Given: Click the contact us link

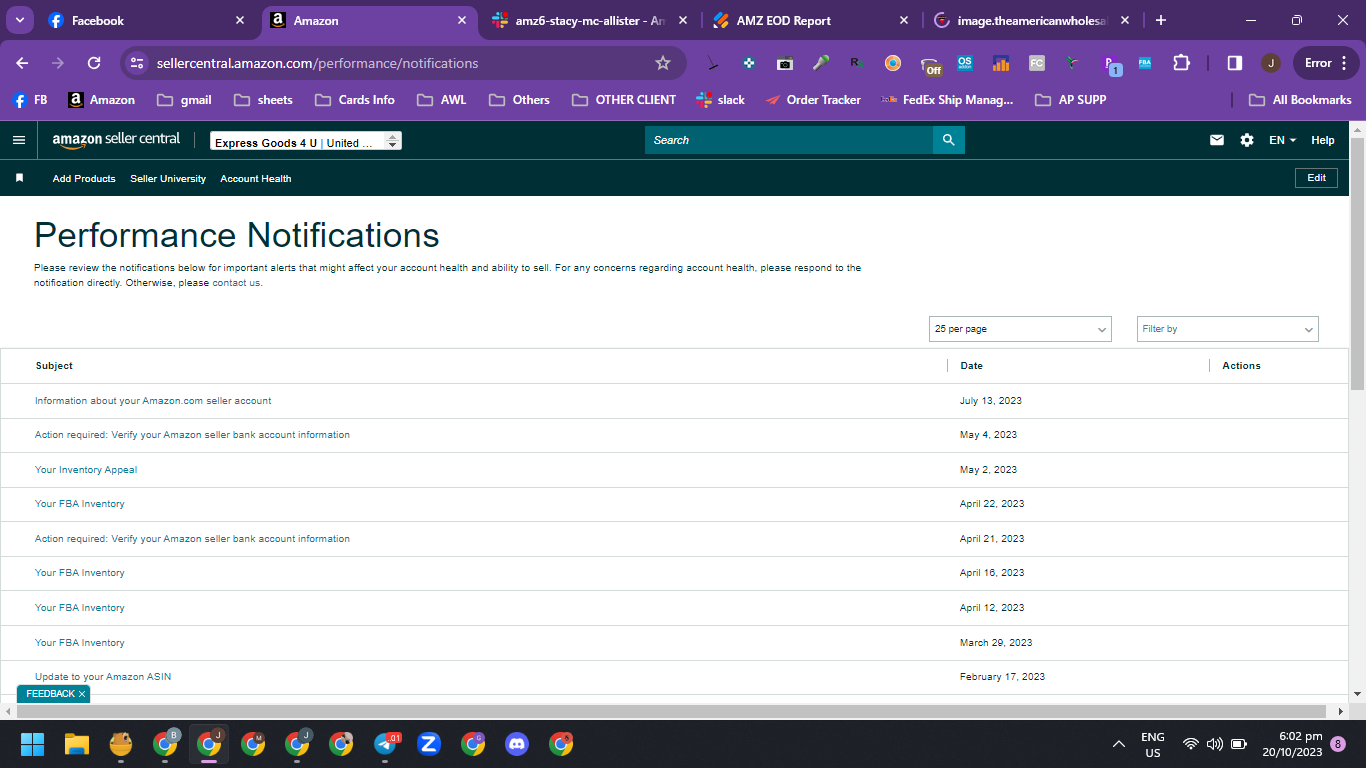Looking at the screenshot, I should point(236,283).
